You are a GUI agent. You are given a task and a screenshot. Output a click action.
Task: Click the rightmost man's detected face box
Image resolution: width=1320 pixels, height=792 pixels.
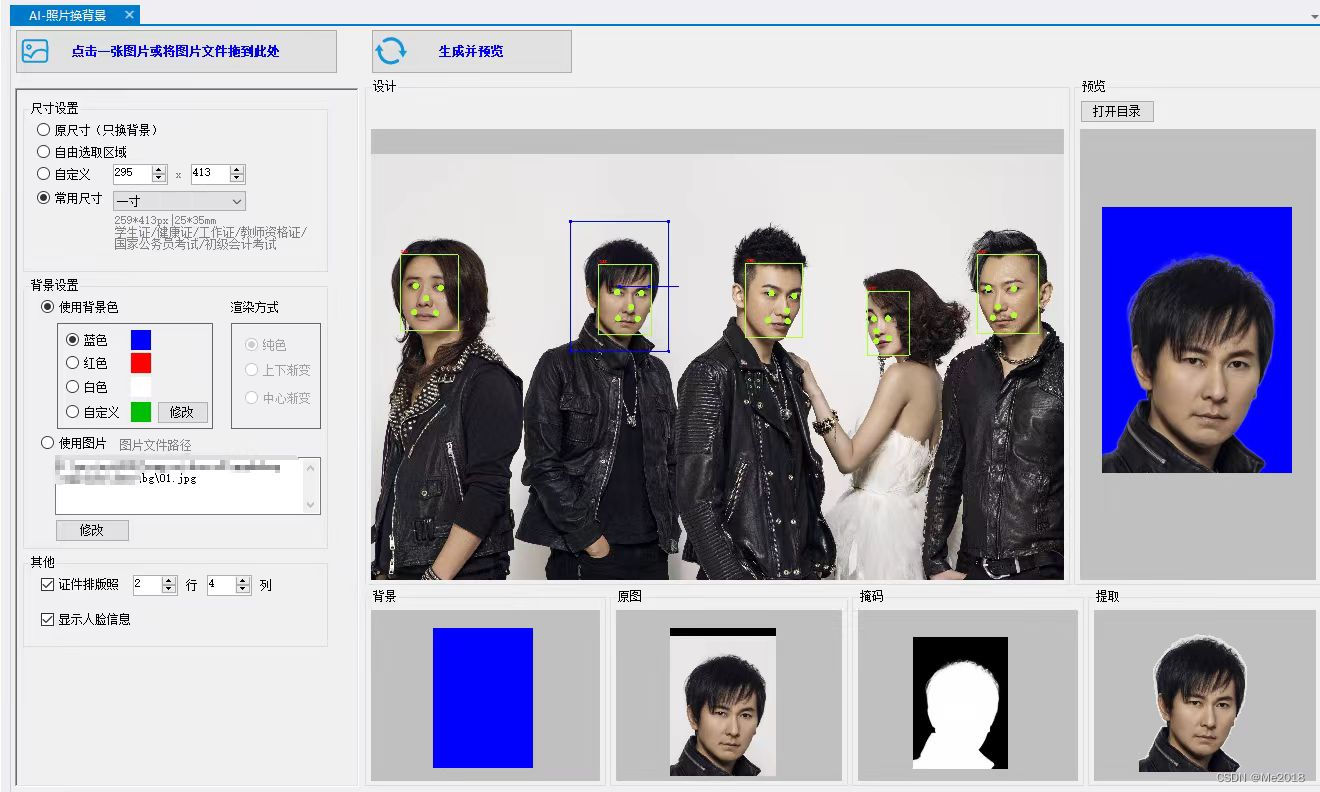pos(1008,294)
